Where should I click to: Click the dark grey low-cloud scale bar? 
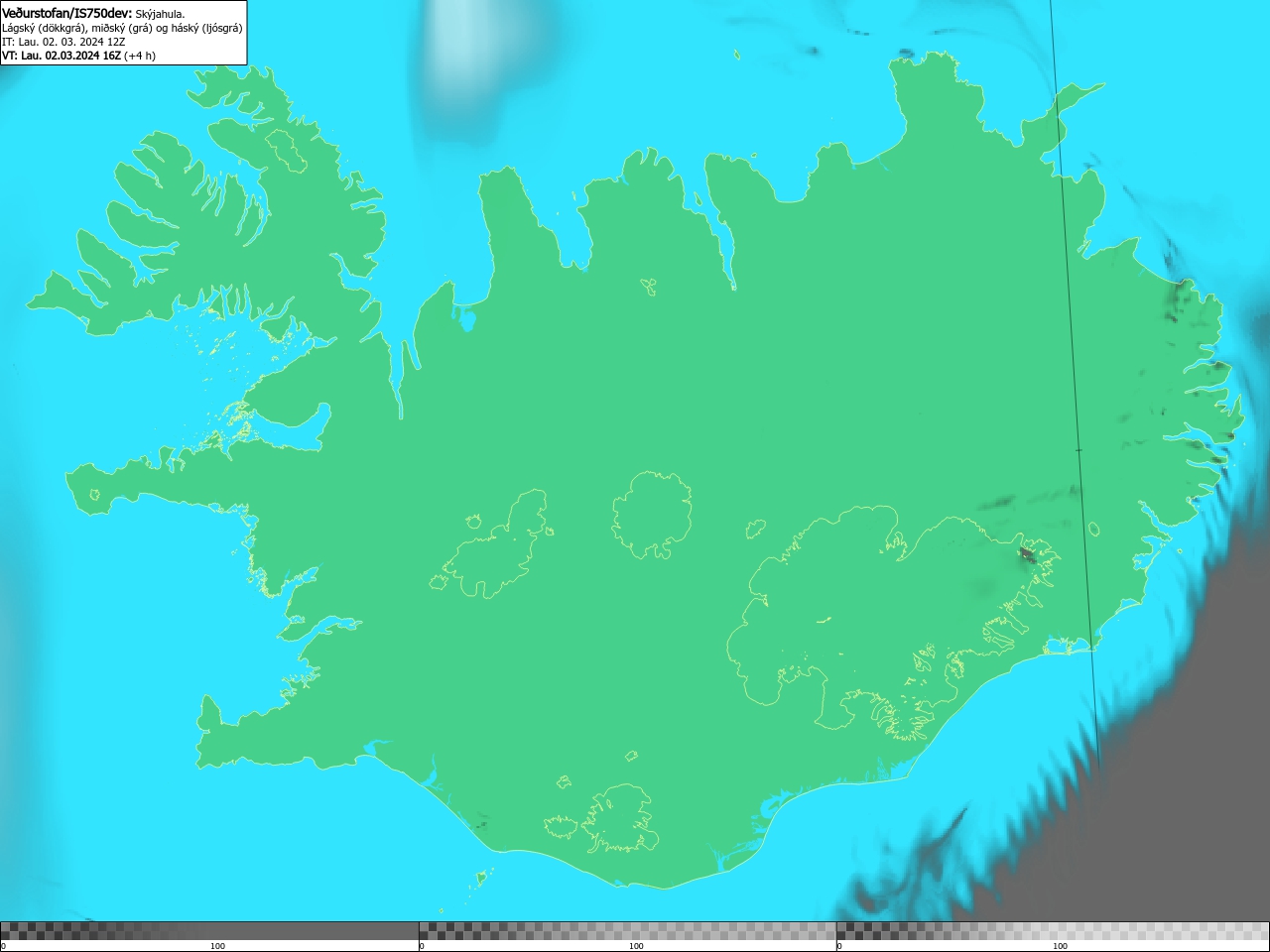pos(209,930)
